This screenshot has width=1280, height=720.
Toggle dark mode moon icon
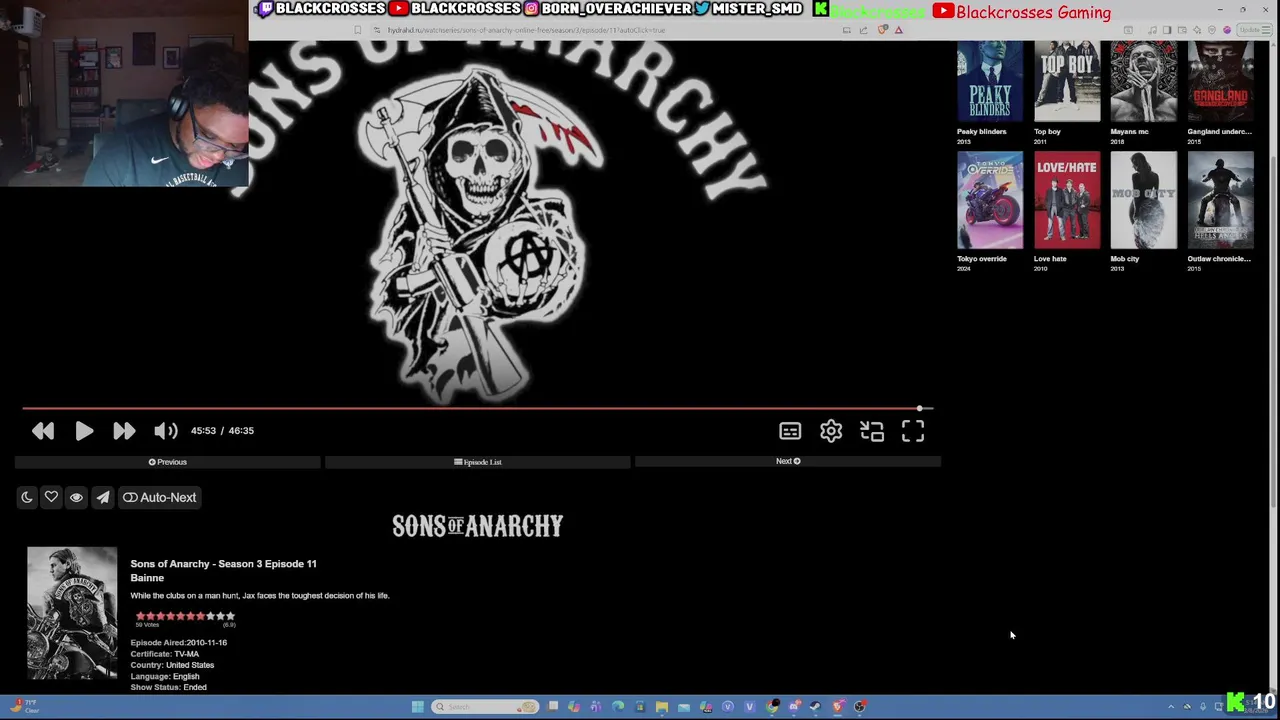coord(27,497)
